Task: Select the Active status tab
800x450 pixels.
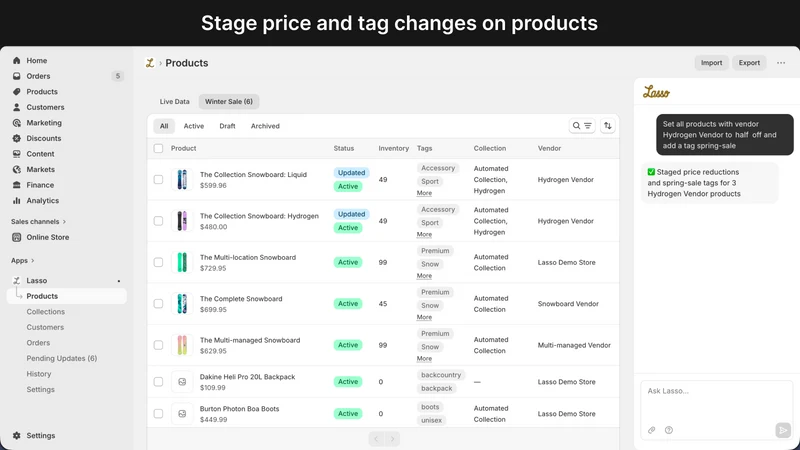Action: [x=194, y=126]
